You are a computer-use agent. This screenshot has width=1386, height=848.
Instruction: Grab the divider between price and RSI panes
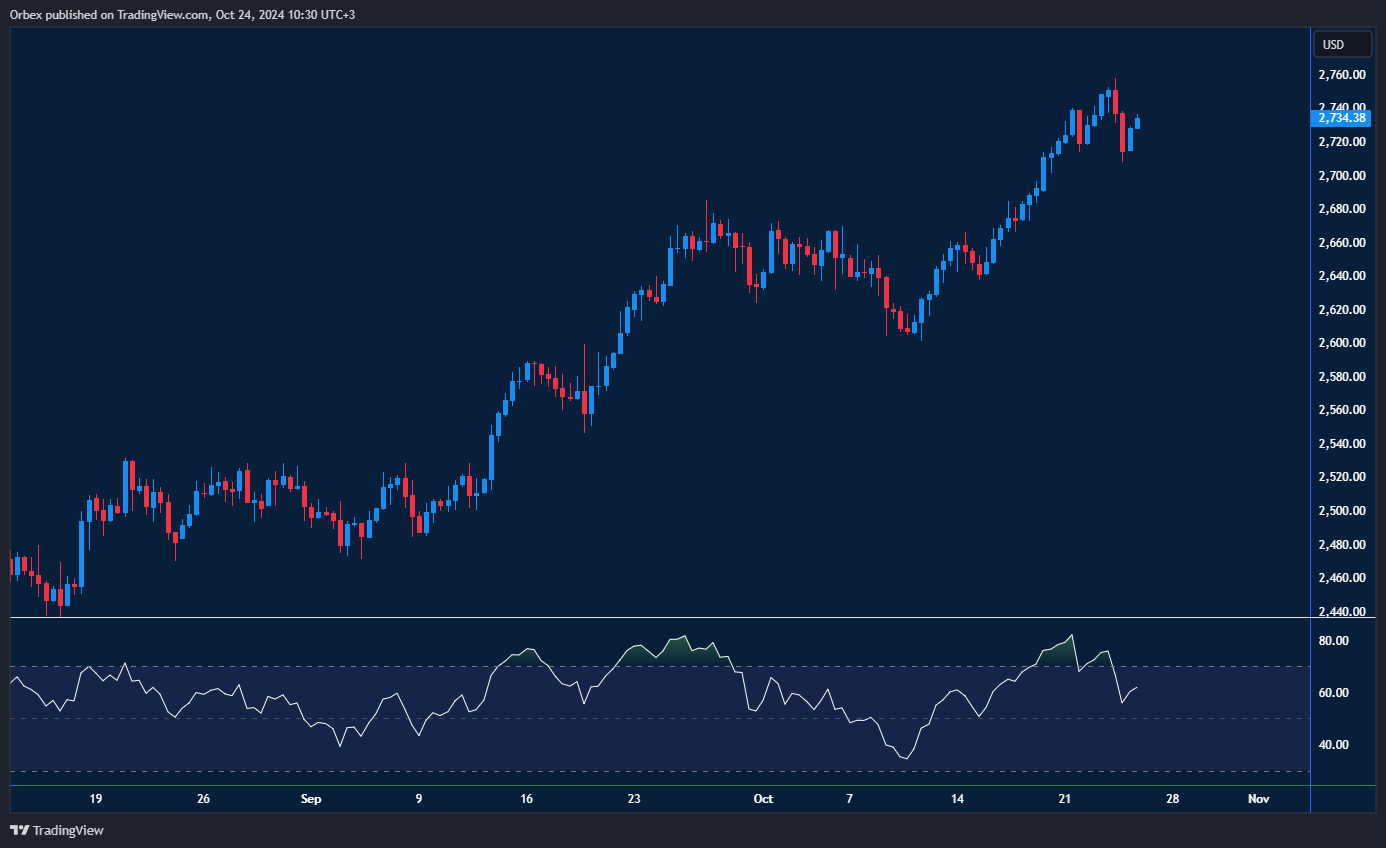(x=660, y=618)
